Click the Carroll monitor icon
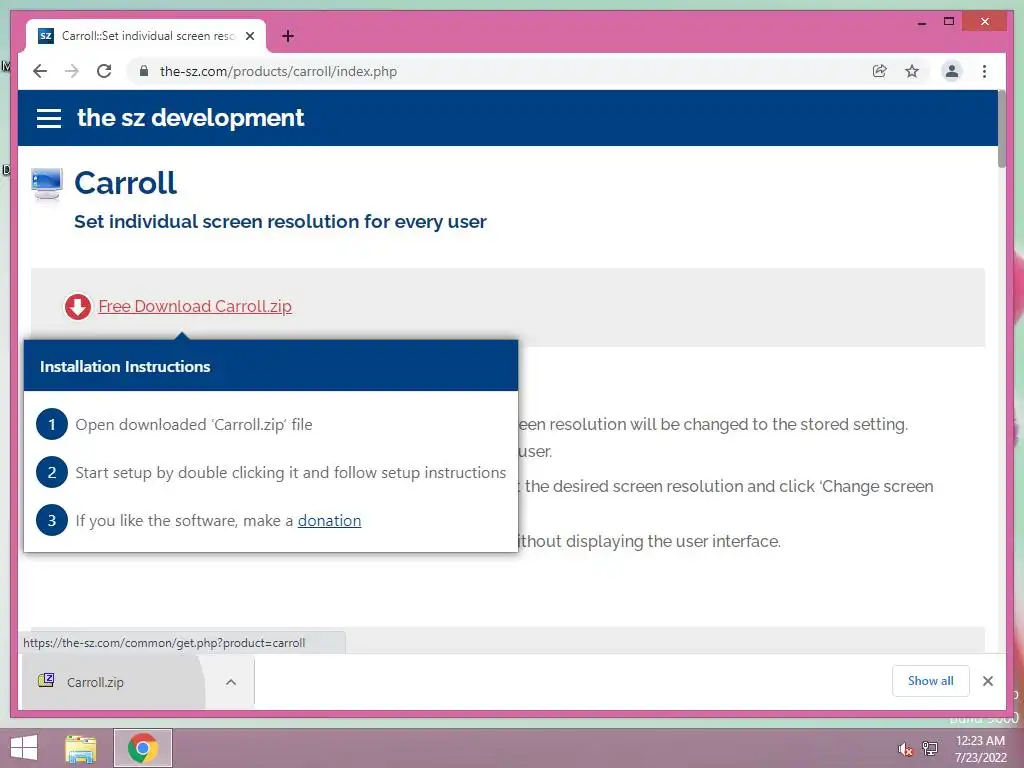This screenshot has height=768, width=1024. tap(47, 184)
